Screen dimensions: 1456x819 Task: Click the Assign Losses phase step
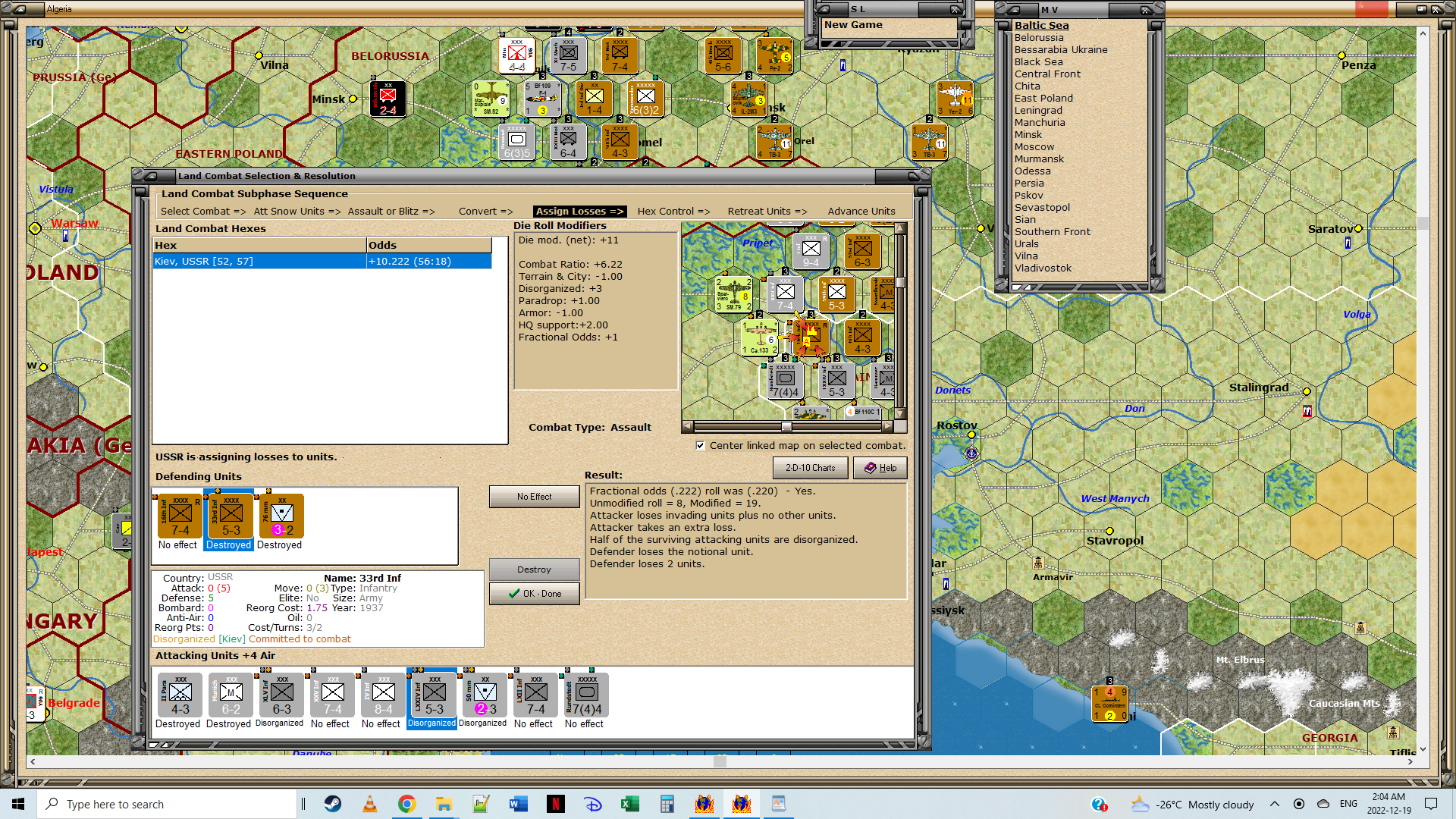[580, 212]
